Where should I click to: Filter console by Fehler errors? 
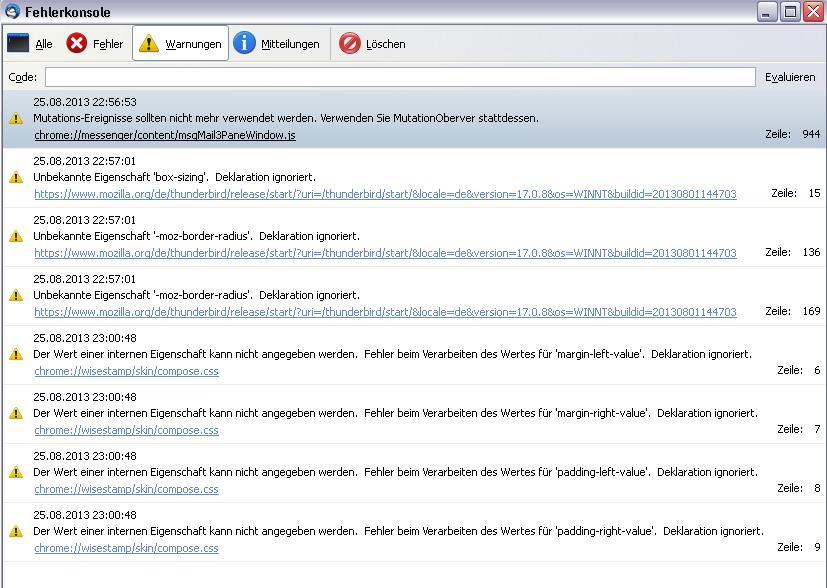click(95, 44)
